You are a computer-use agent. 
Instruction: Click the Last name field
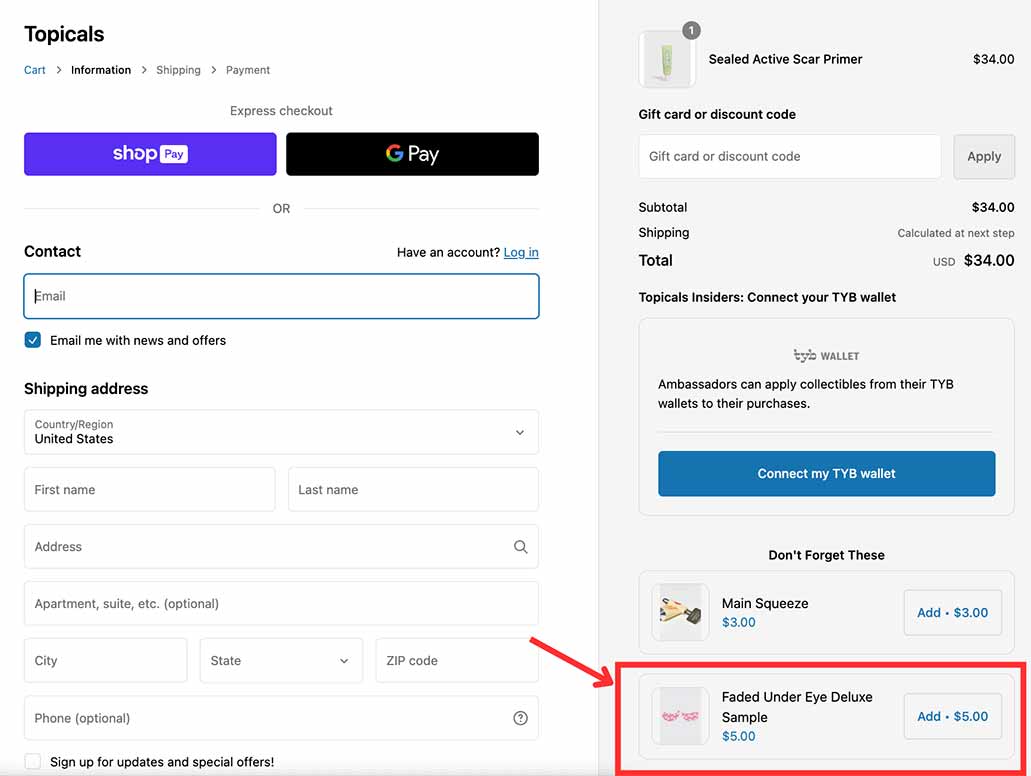click(413, 489)
